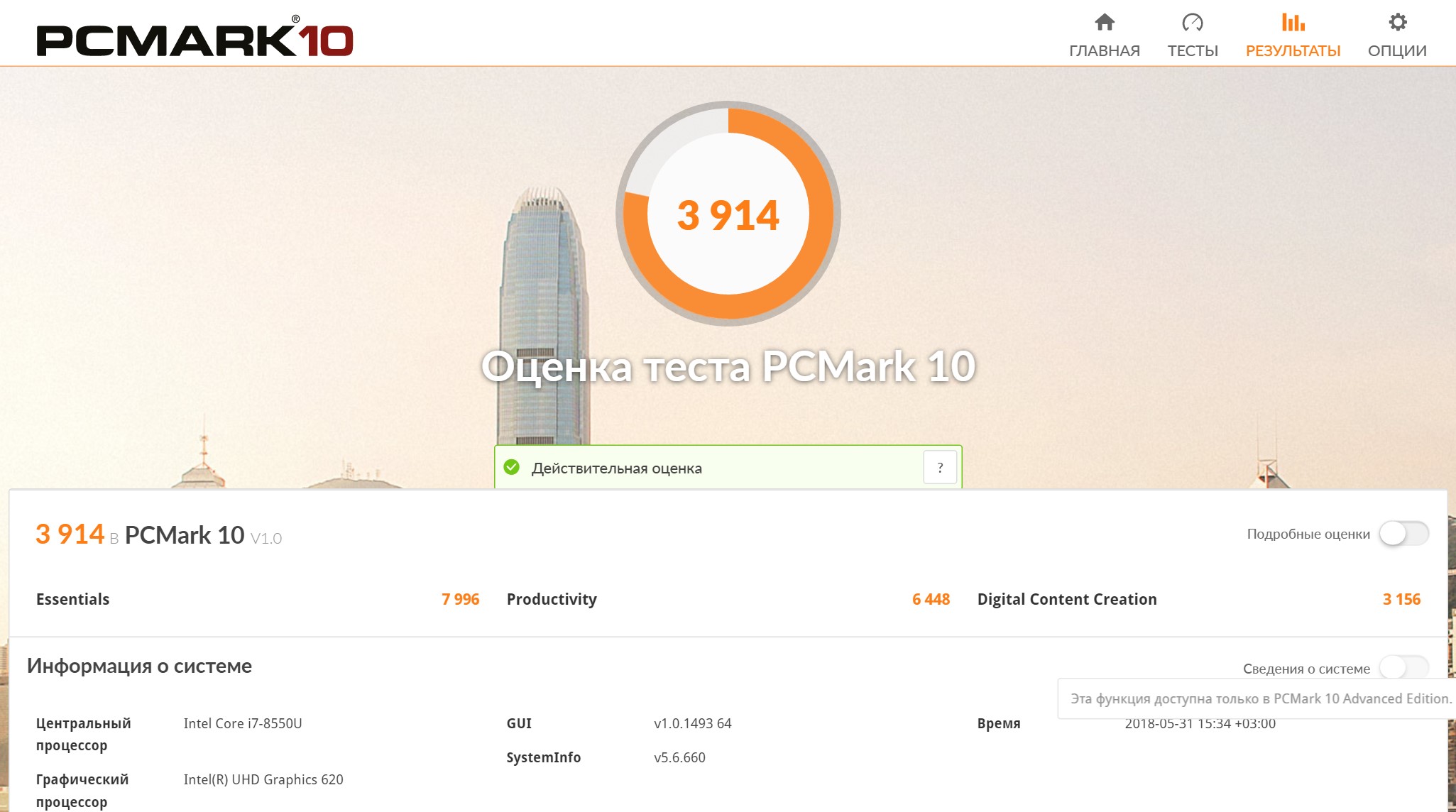This screenshot has height=812, width=1456.
Task: Click the SystemInfo version v5.6.660
Action: pyautogui.click(x=679, y=757)
